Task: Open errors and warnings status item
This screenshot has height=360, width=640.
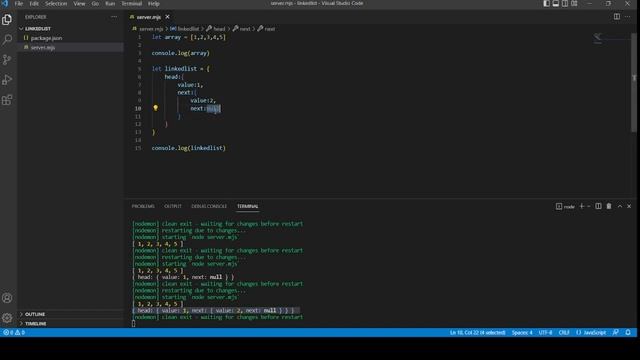Action: [x=14, y=333]
